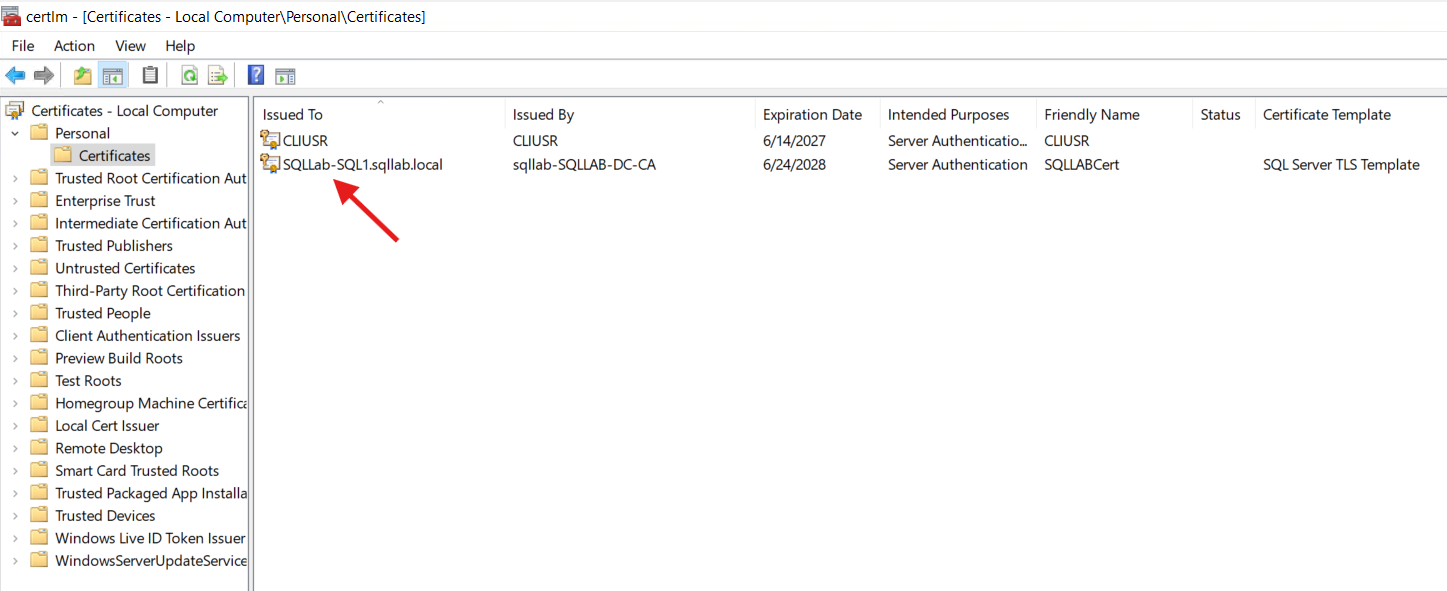
Task: Expand the Trusted People node
Action: pos(15,313)
